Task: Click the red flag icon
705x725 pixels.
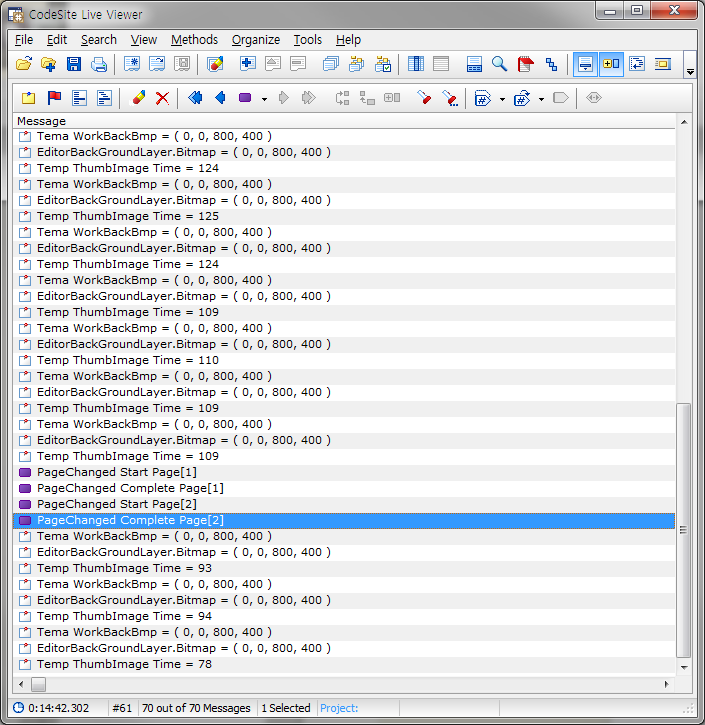Action: pos(54,98)
